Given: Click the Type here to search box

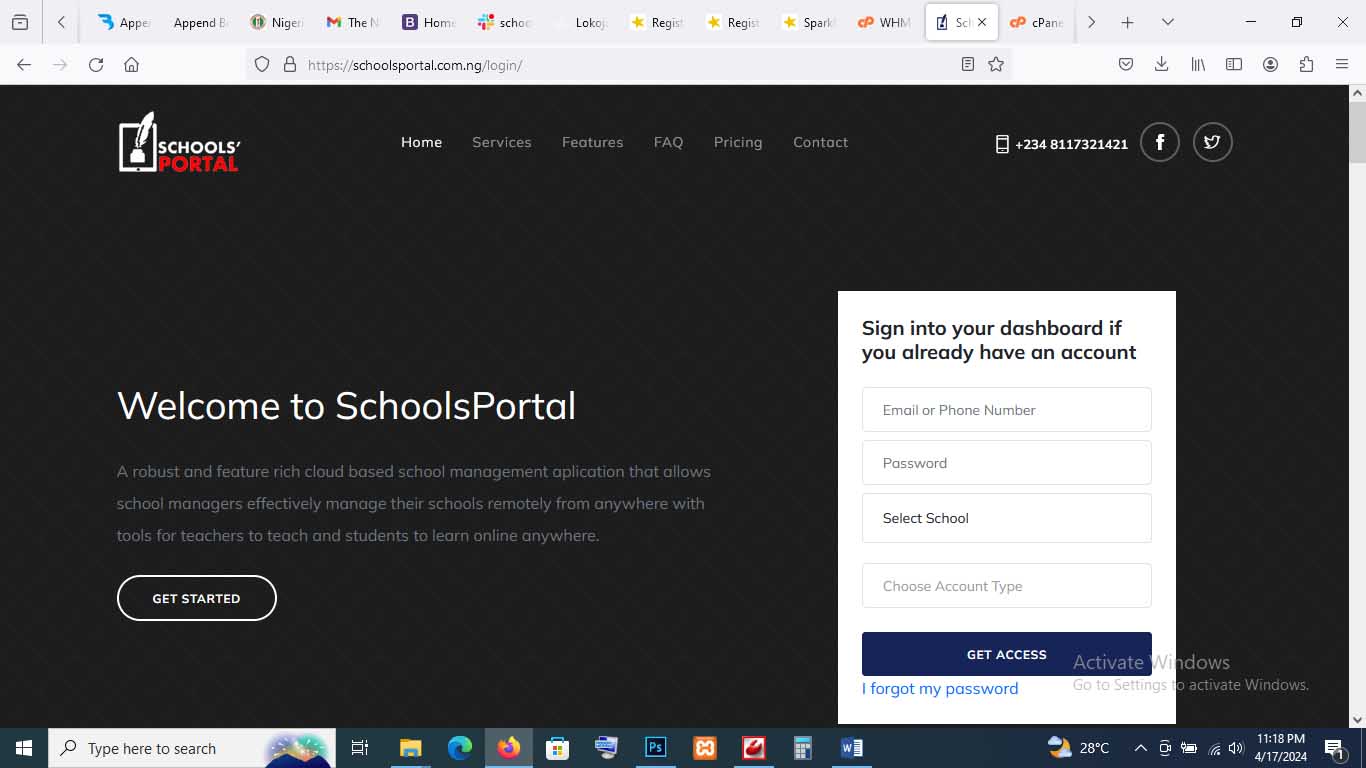Looking at the screenshot, I should point(192,748).
